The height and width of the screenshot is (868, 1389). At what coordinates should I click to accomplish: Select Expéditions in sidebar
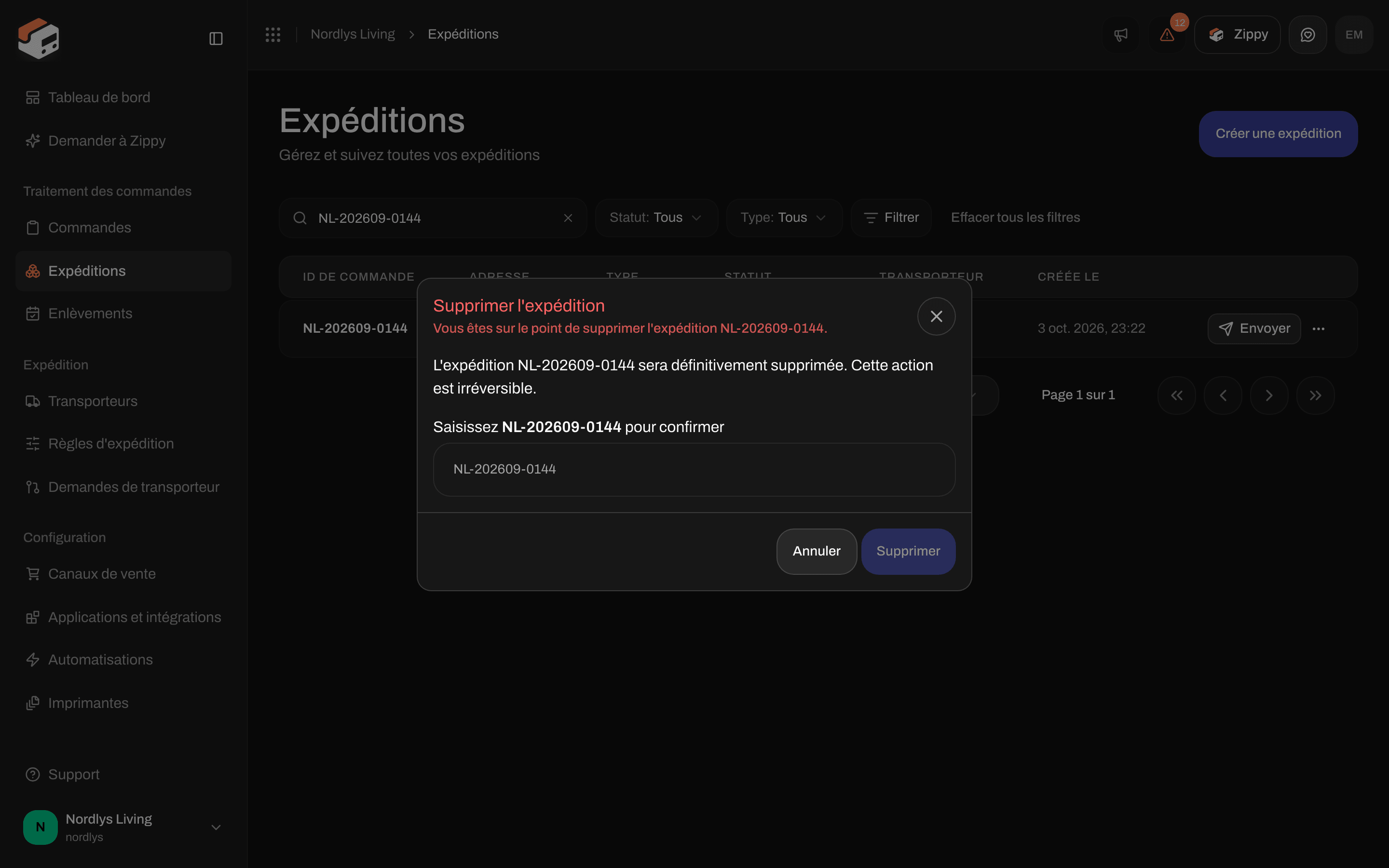[123, 271]
